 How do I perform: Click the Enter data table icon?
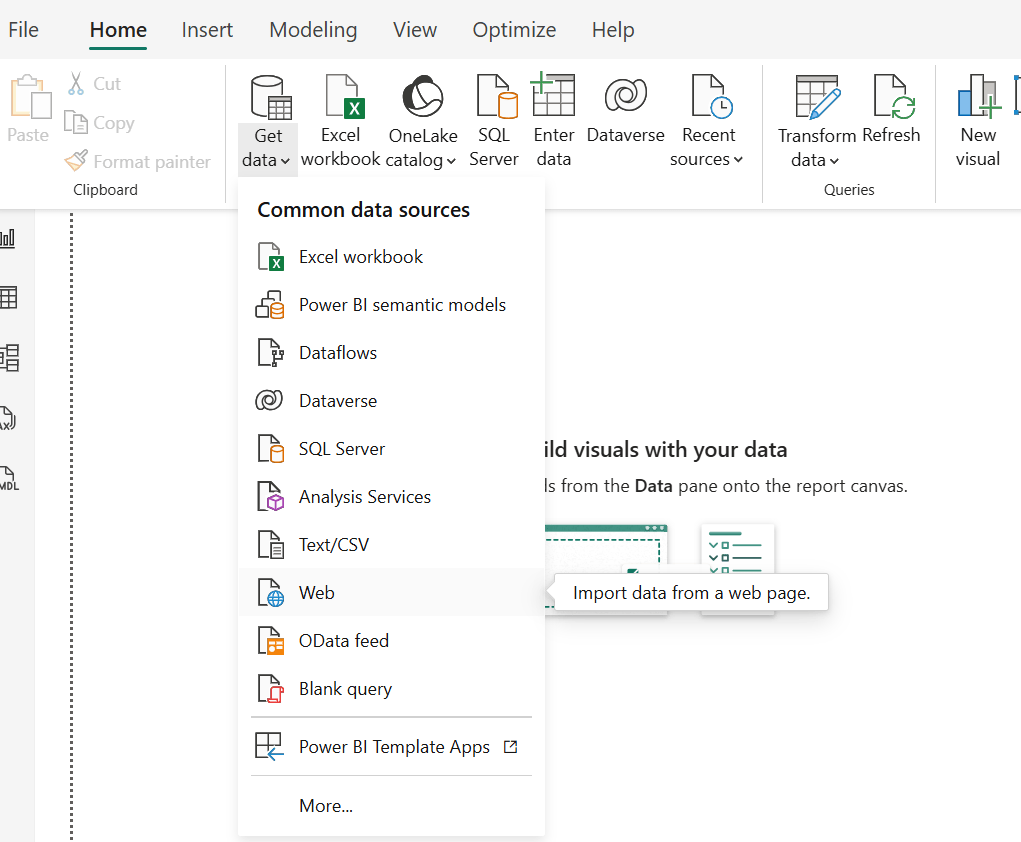click(x=553, y=95)
